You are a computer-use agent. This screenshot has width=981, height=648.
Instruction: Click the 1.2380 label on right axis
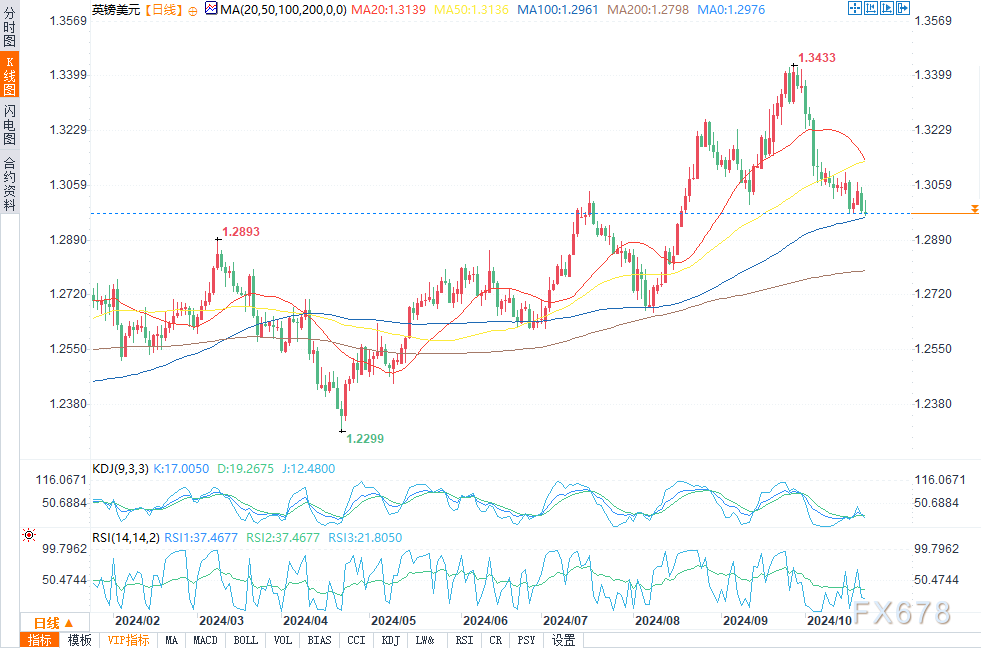point(933,403)
